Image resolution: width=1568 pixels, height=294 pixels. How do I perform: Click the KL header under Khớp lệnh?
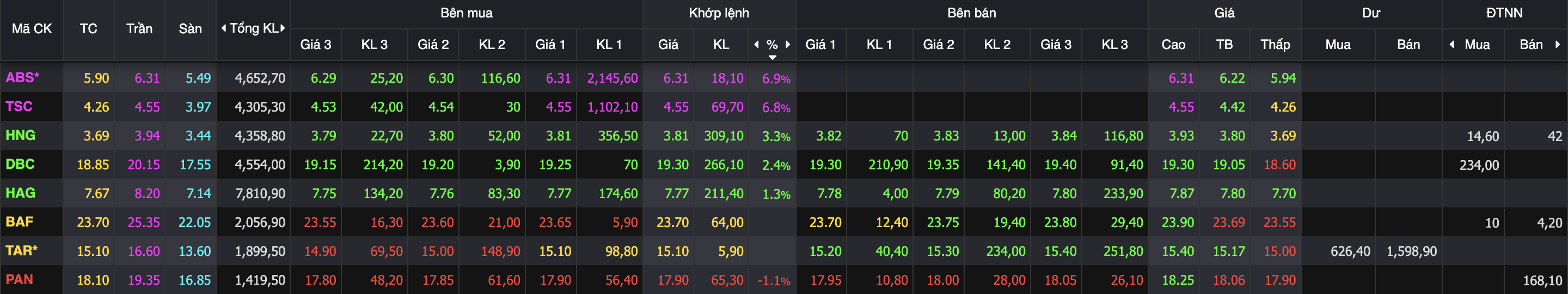pos(721,45)
